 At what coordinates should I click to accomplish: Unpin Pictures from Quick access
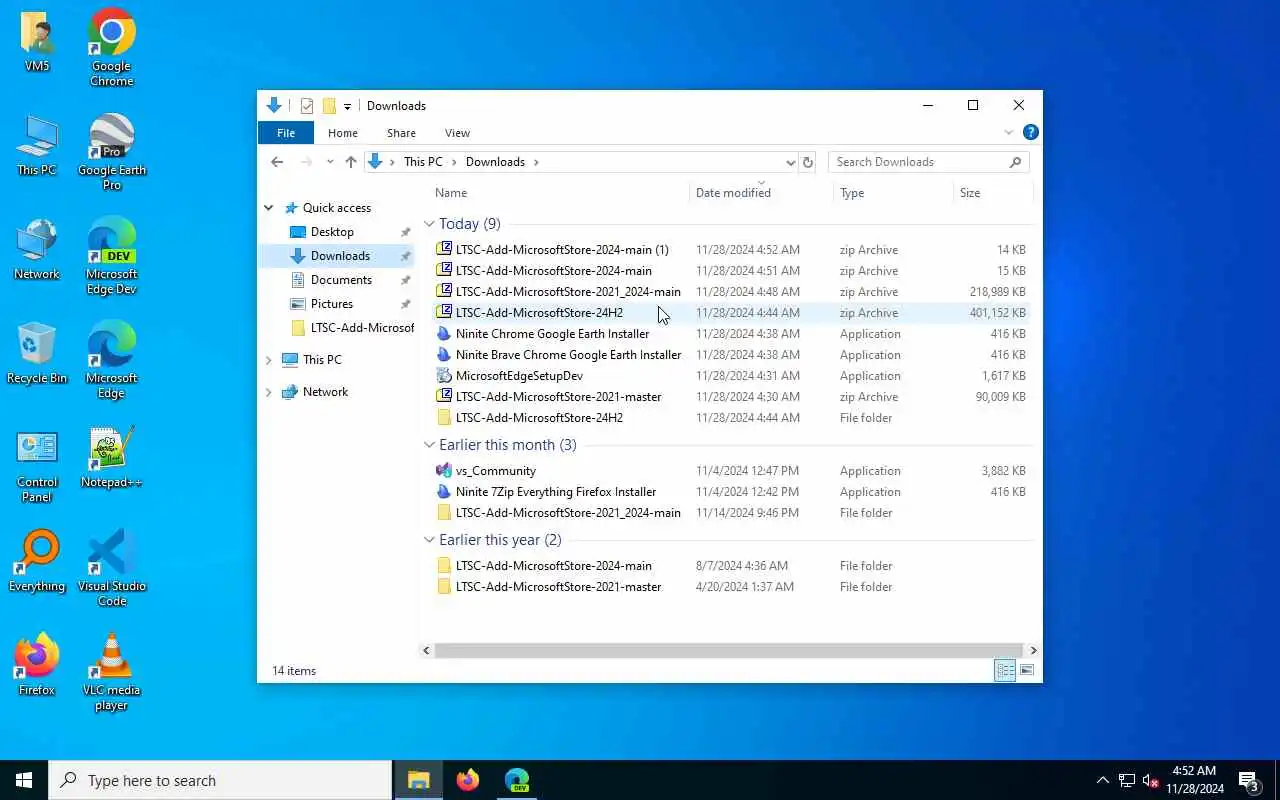tap(406, 304)
